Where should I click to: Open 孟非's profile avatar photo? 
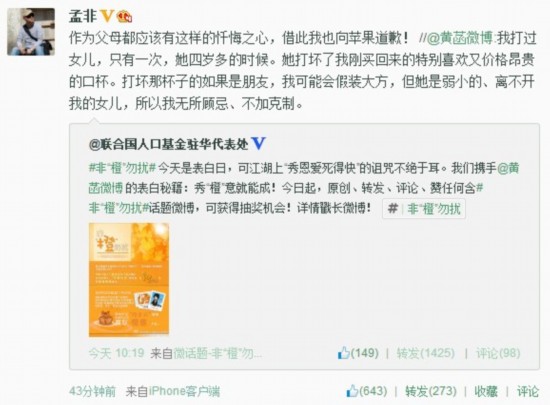point(31,32)
